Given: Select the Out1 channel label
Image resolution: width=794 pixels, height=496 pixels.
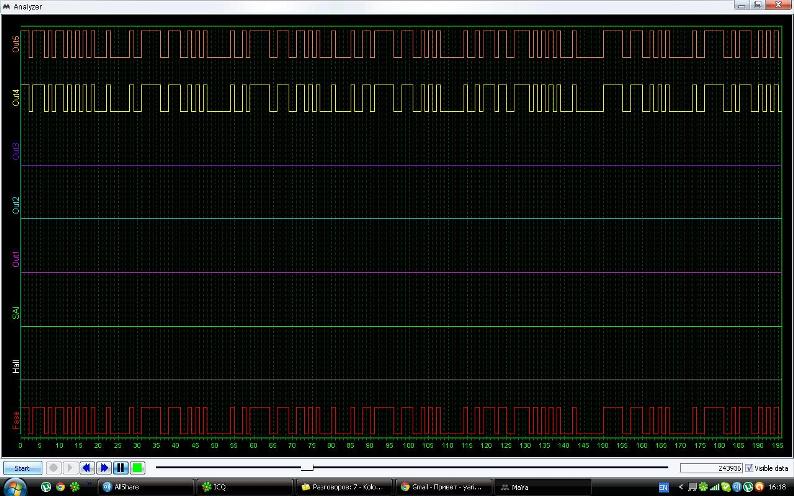Looking at the screenshot, I should (x=16, y=259).
